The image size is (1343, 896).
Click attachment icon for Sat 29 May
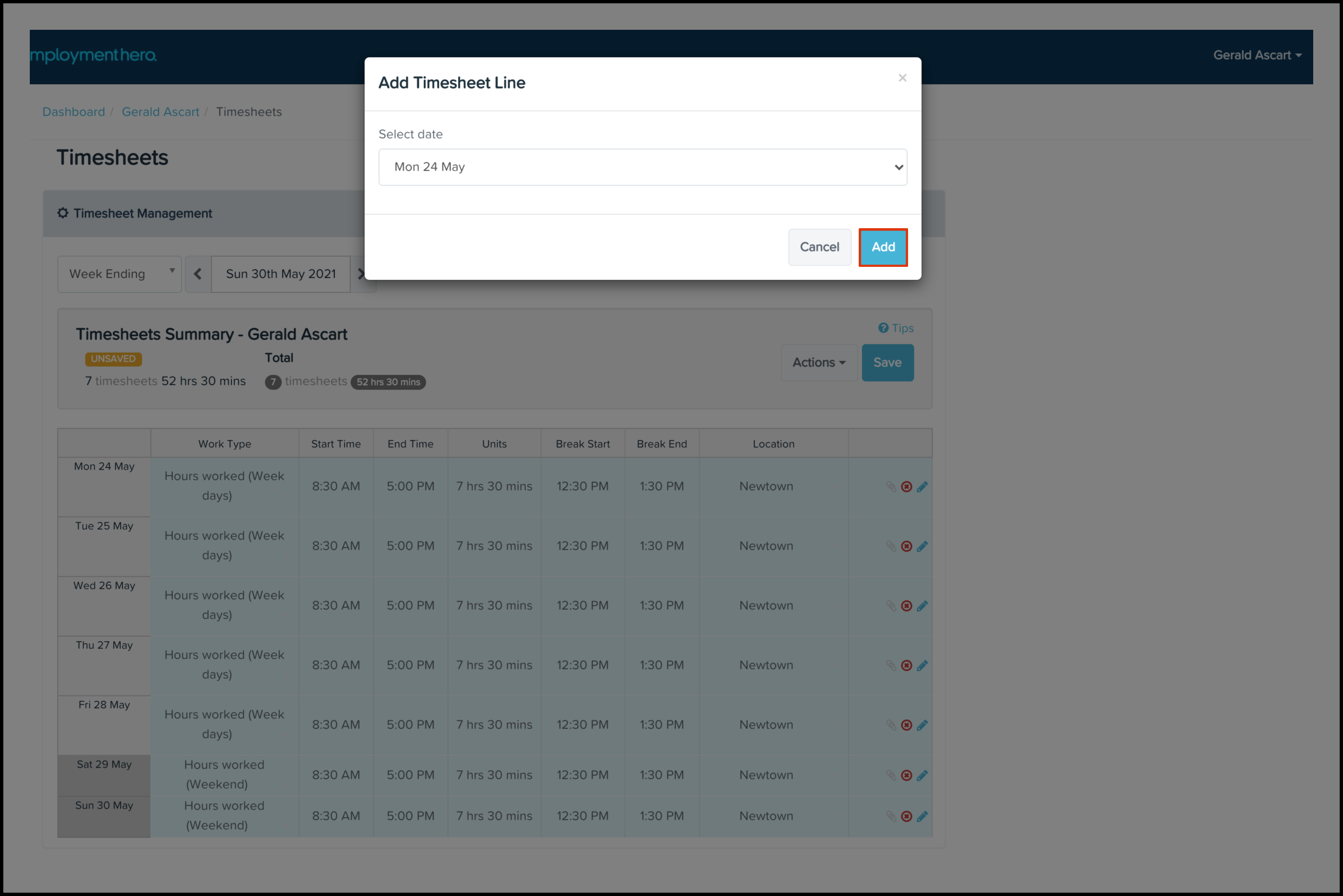pyautogui.click(x=890, y=775)
